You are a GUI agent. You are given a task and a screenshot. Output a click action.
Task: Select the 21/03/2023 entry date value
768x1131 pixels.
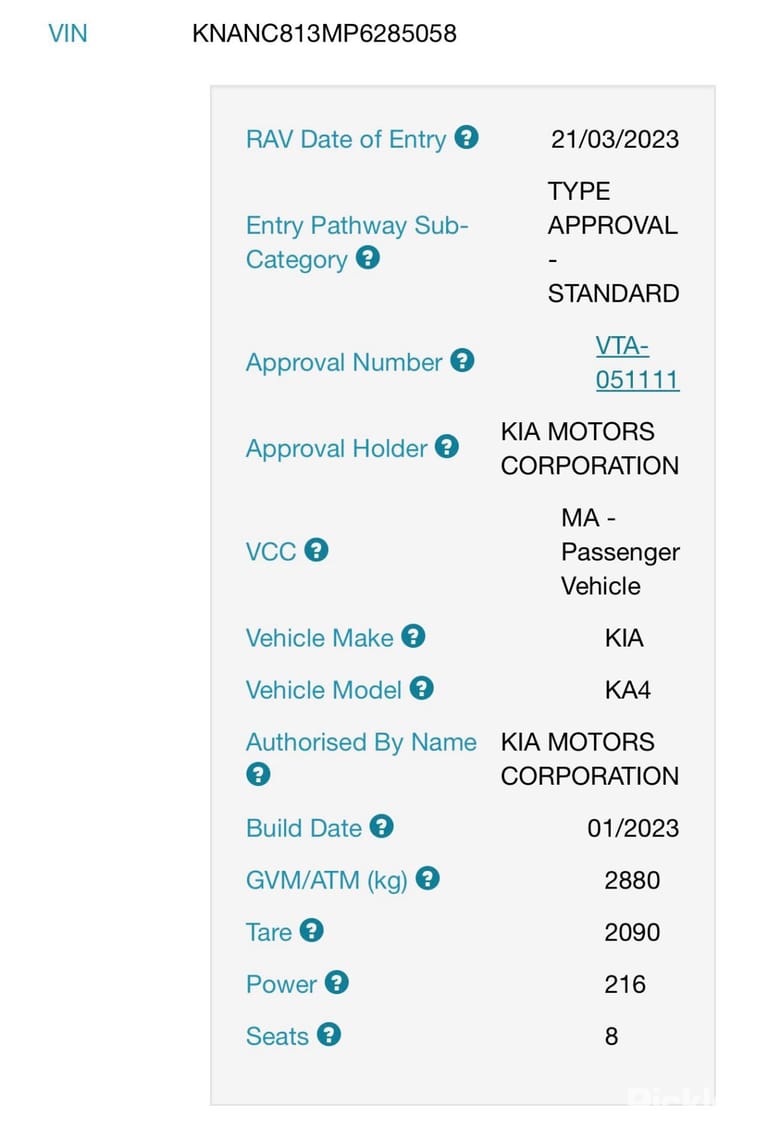[615, 139]
